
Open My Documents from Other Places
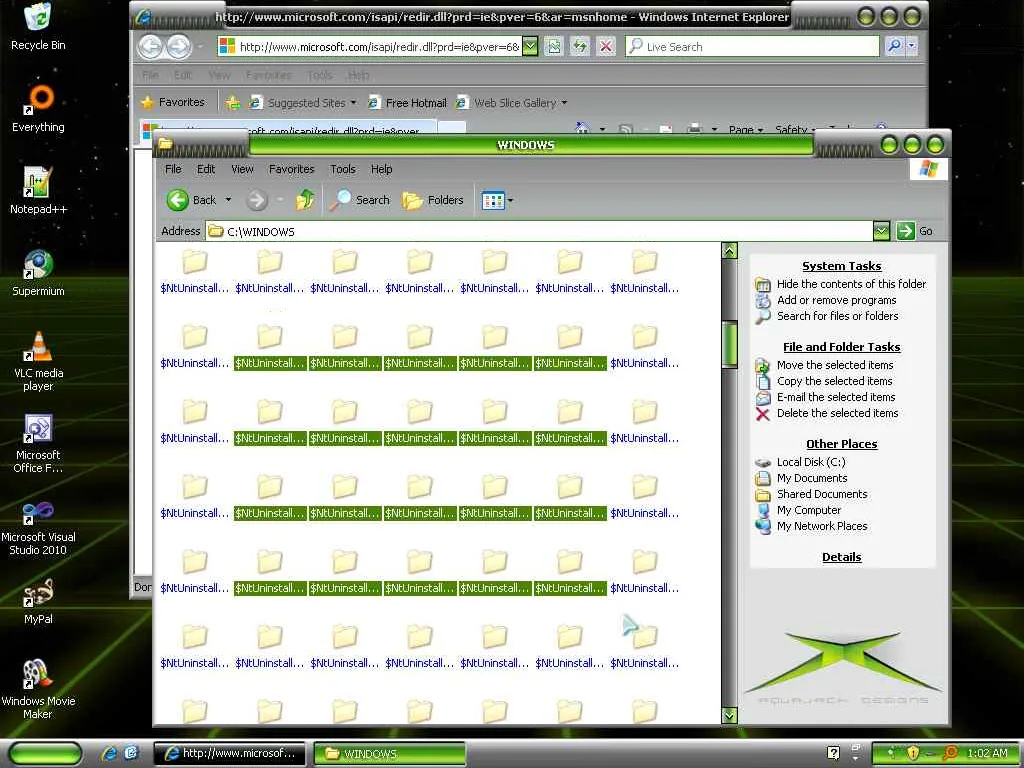pyautogui.click(x=812, y=478)
